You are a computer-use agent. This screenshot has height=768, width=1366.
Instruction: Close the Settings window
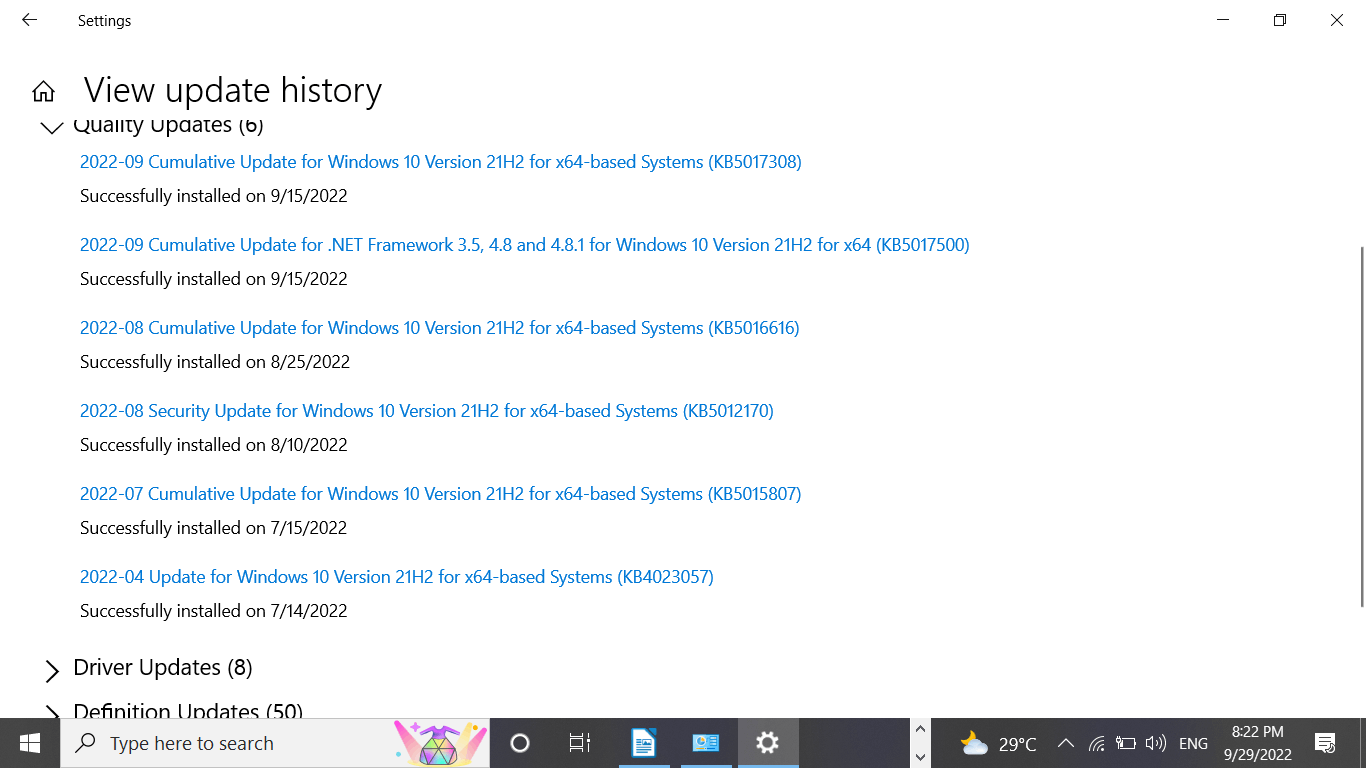[1337, 20]
